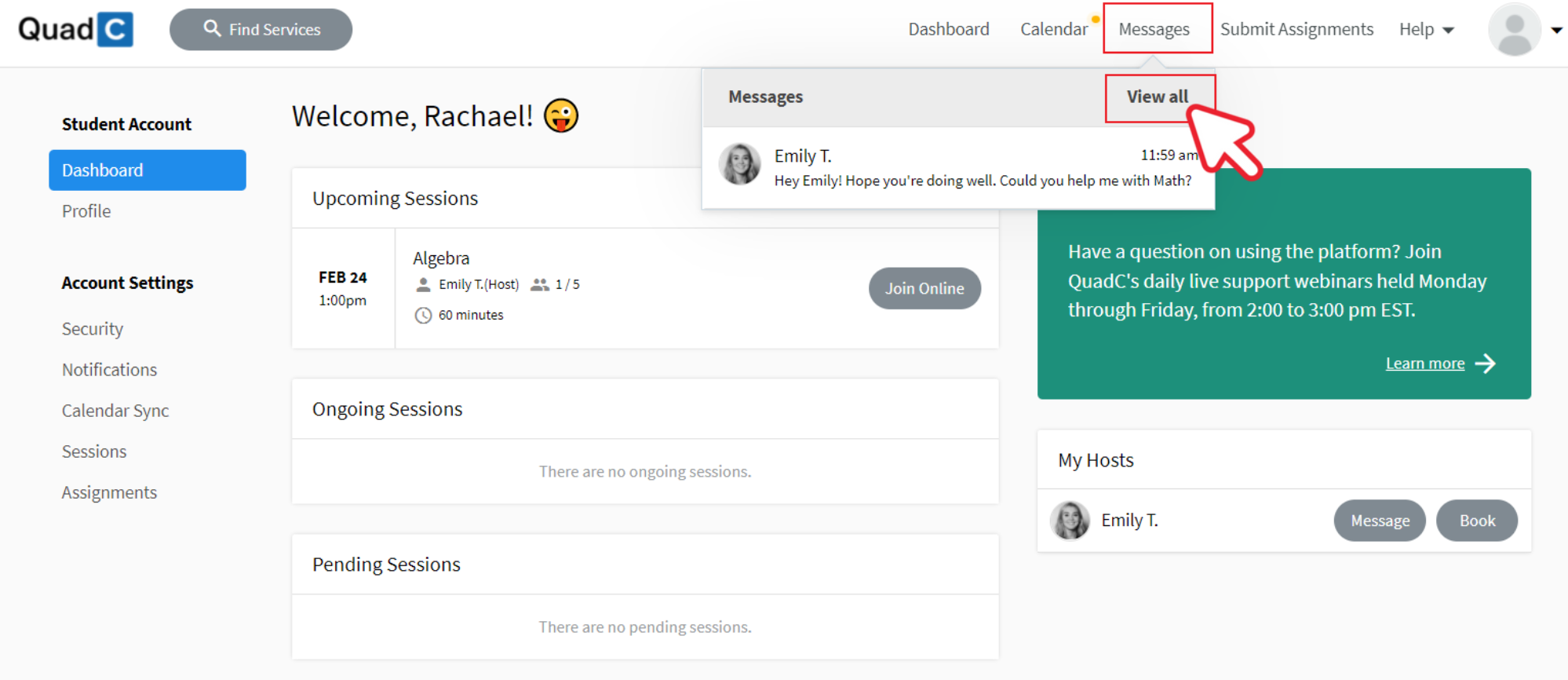1568x680 pixels.
Task: Open the Calendar tab in the top navigation
Action: [1053, 30]
